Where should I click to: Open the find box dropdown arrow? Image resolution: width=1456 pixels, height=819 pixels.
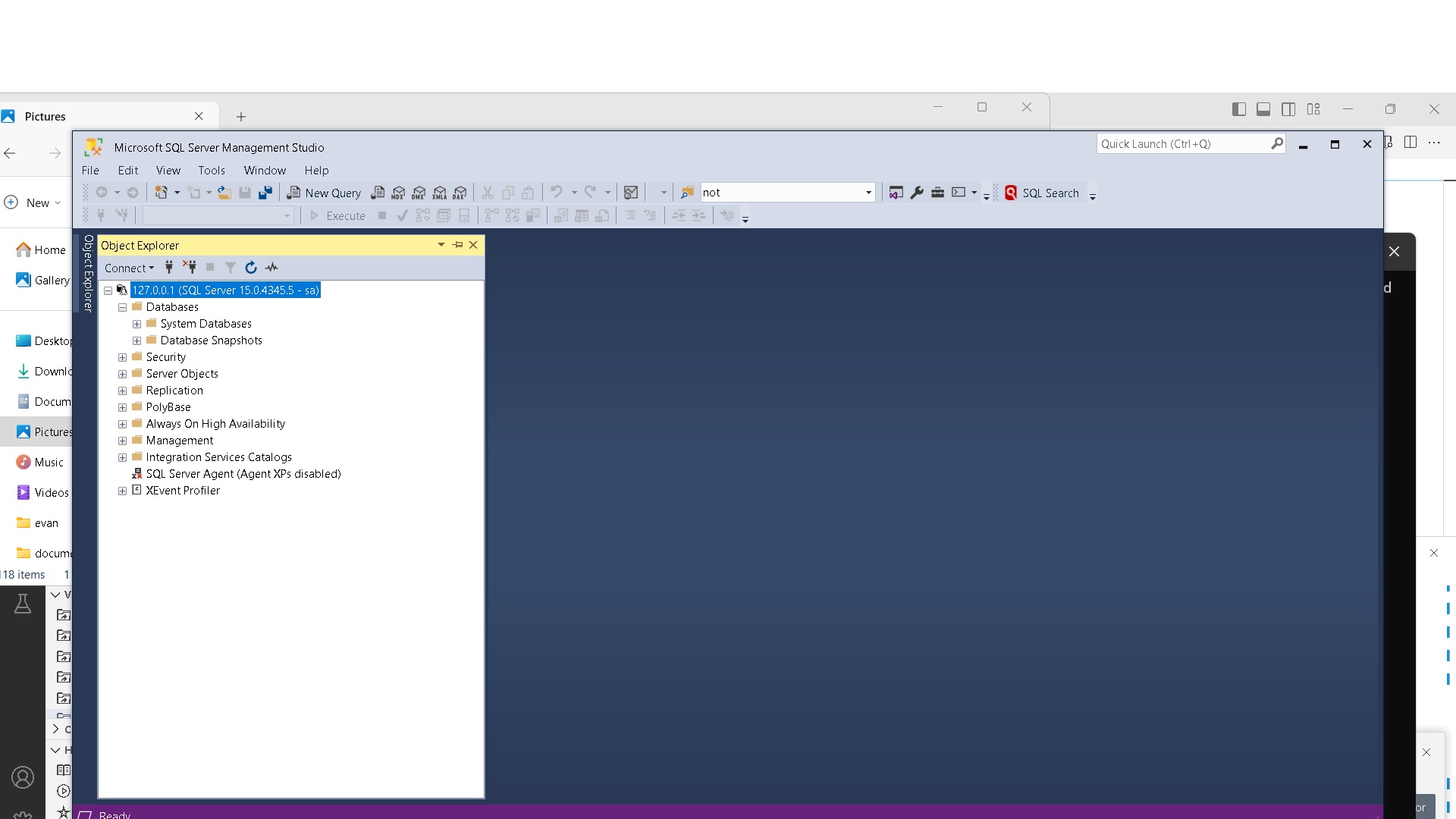coord(868,193)
